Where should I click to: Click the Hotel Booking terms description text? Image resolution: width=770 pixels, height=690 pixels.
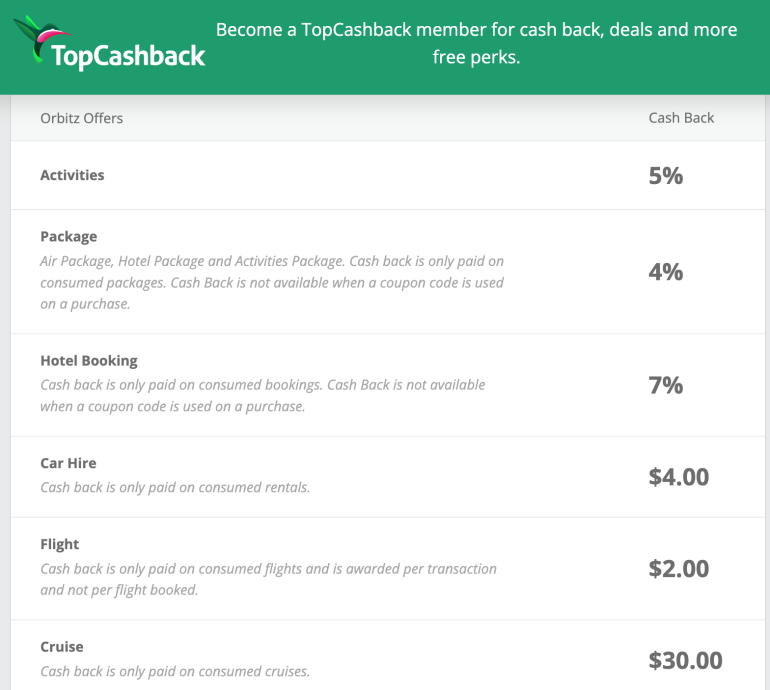click(x=262, y=396)
